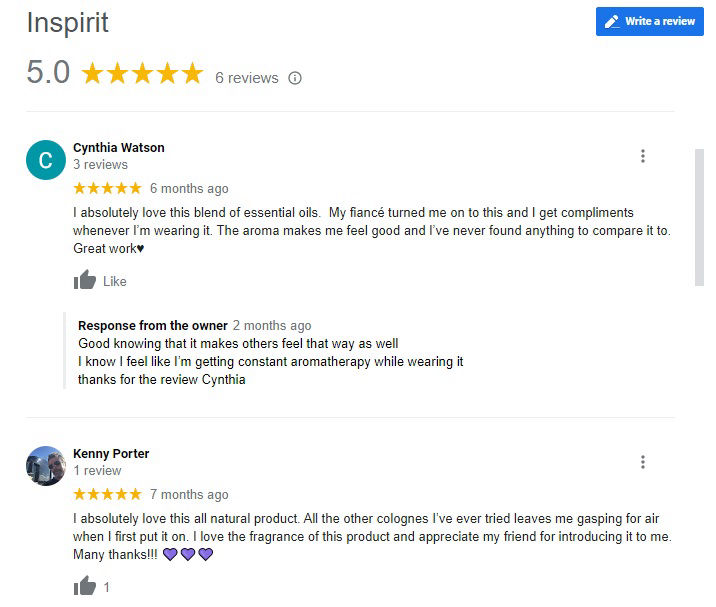Viewport: 716px width, 607px height.
Task: Click the info icon beside 6 reviews
Action: coord(295,78)
